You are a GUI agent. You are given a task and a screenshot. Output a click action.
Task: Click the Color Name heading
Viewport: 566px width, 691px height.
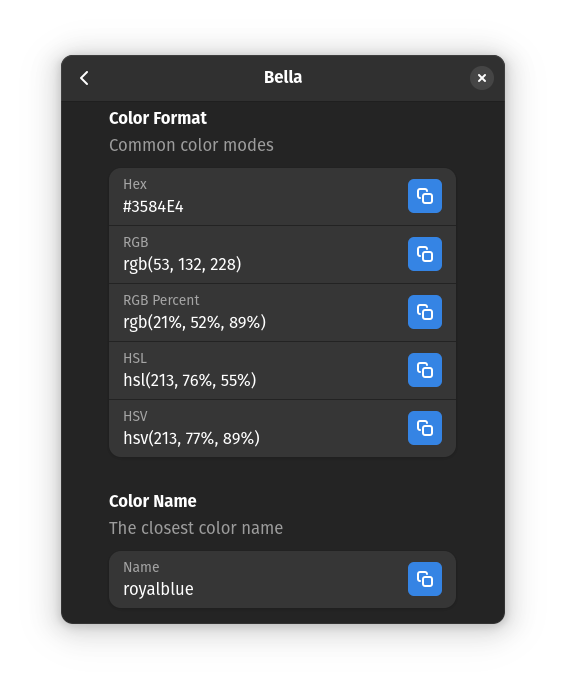click(x=153, y=501)
